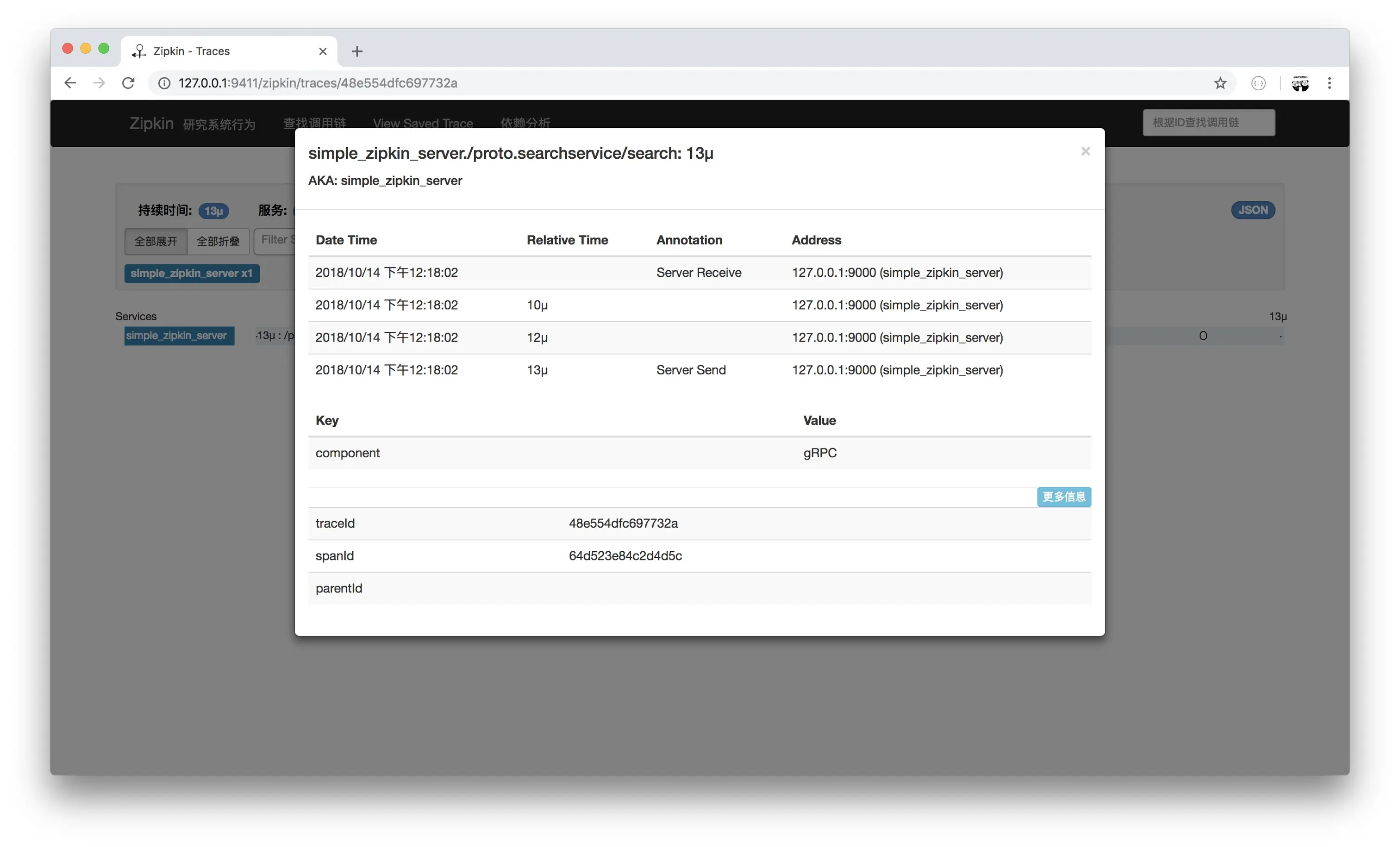This screenshot has height=847, width=1400.
Task: Open 依赖分析 nav item
Action: coord(525,123)
